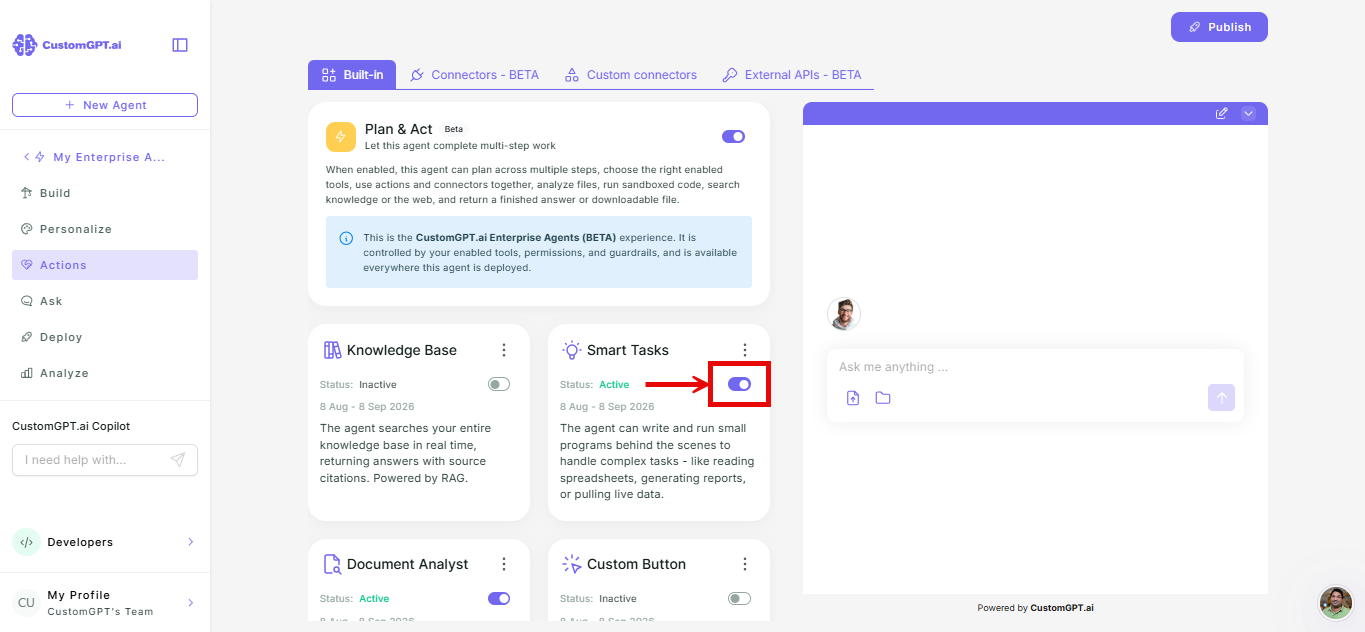Viewport: 1365px width, 632px height.
Task: Click the info icon in the blue notice
Action: [346, 238]
